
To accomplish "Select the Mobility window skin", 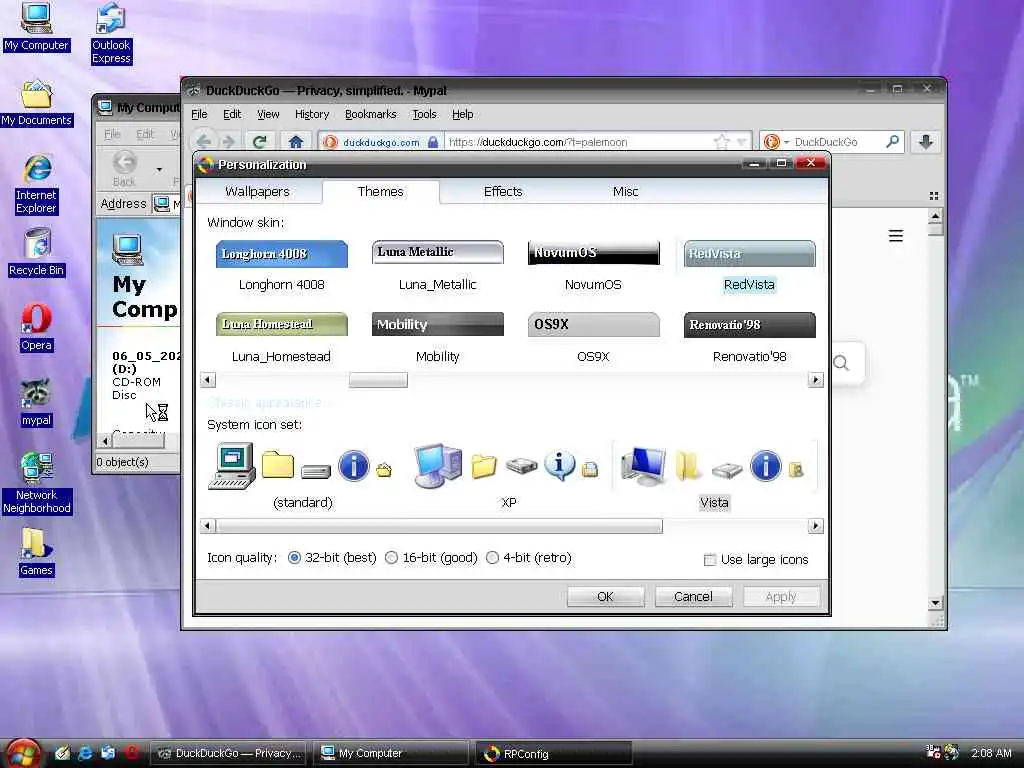I will [438, 337].
